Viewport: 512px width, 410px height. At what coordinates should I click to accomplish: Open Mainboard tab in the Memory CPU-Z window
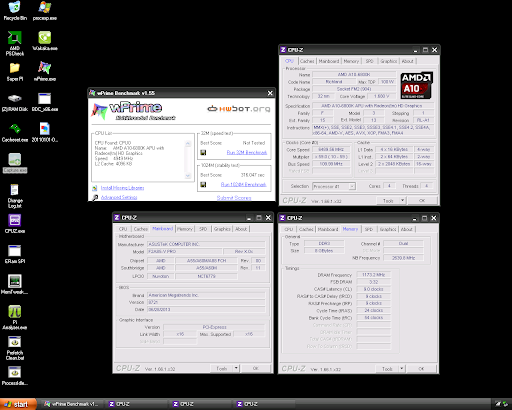coord(328,229)
